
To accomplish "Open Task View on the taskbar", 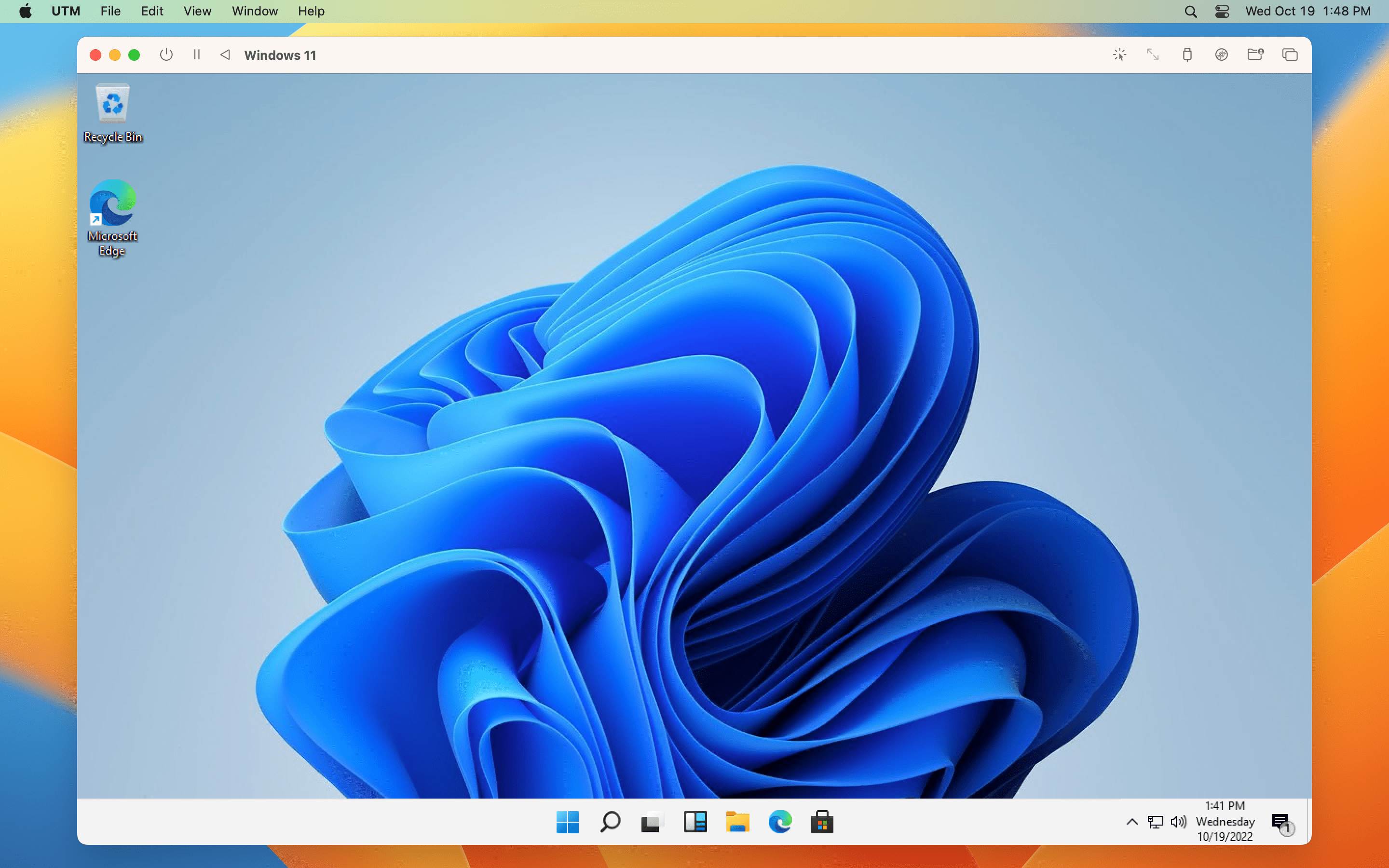I will (x=652, y=822).
